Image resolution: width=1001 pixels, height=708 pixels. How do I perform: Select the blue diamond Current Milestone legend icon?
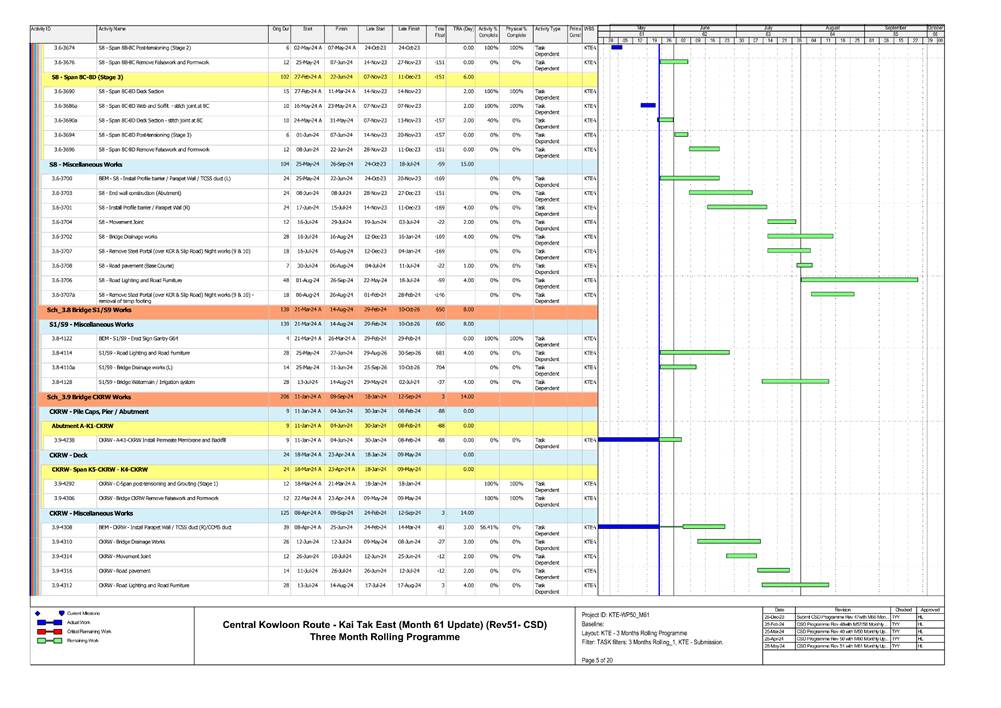(38, 613)
